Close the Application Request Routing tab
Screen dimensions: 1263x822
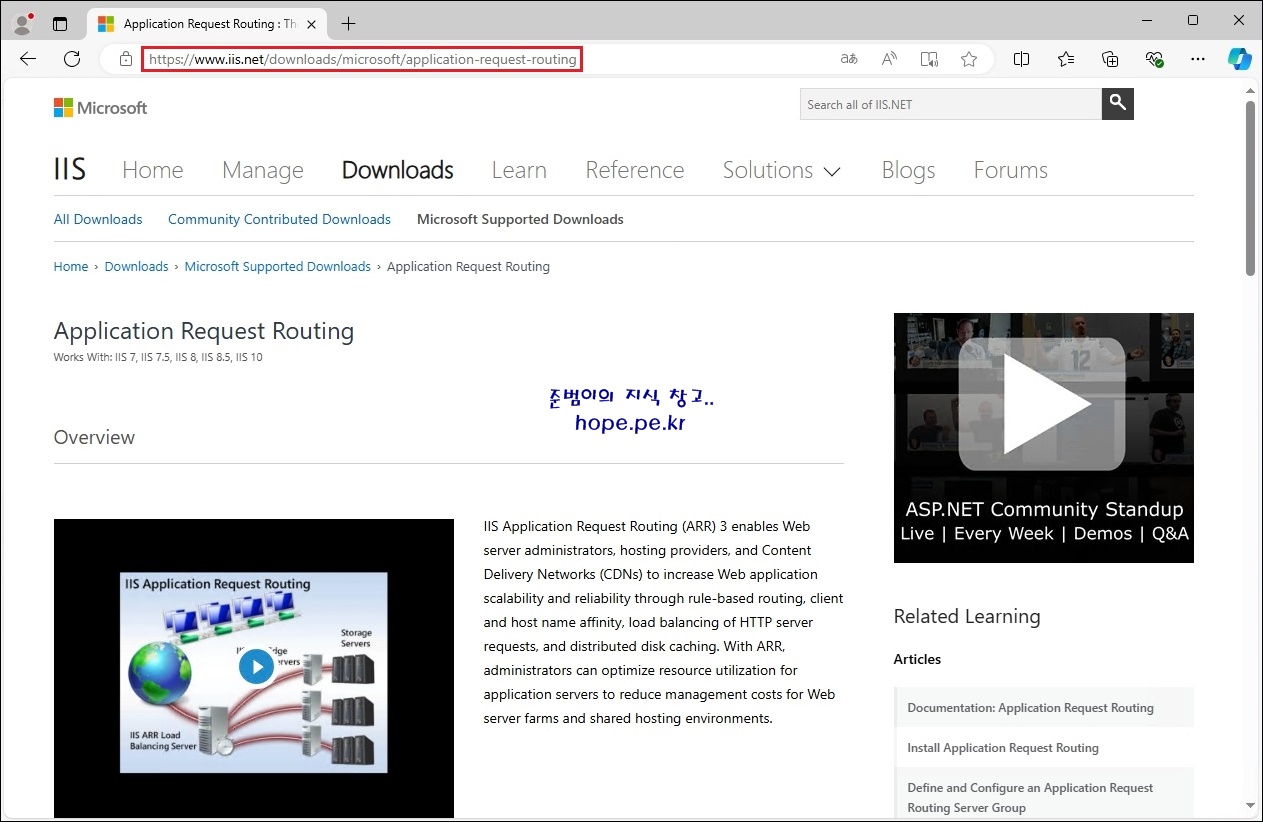pos(313,23)
